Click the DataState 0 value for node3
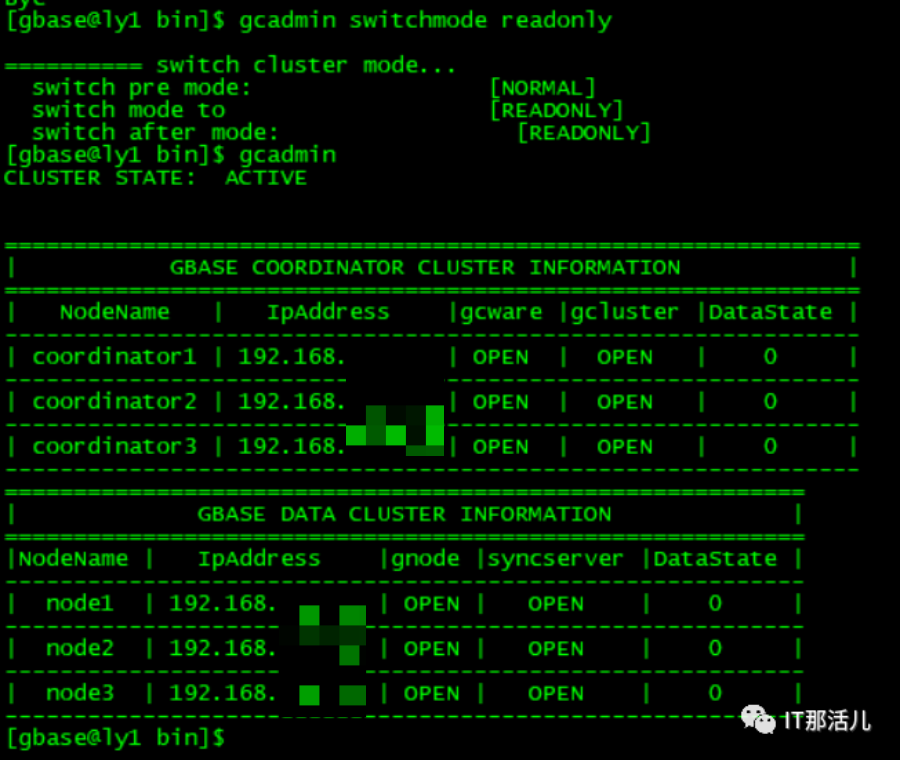 pyautogui.click(x=715, y=693)
